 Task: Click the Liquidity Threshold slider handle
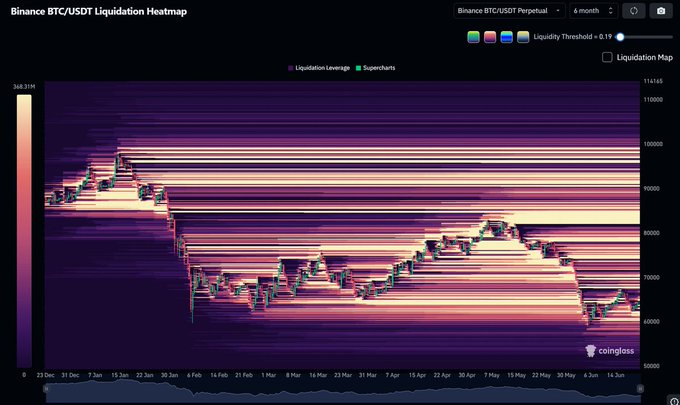point(620,37)
